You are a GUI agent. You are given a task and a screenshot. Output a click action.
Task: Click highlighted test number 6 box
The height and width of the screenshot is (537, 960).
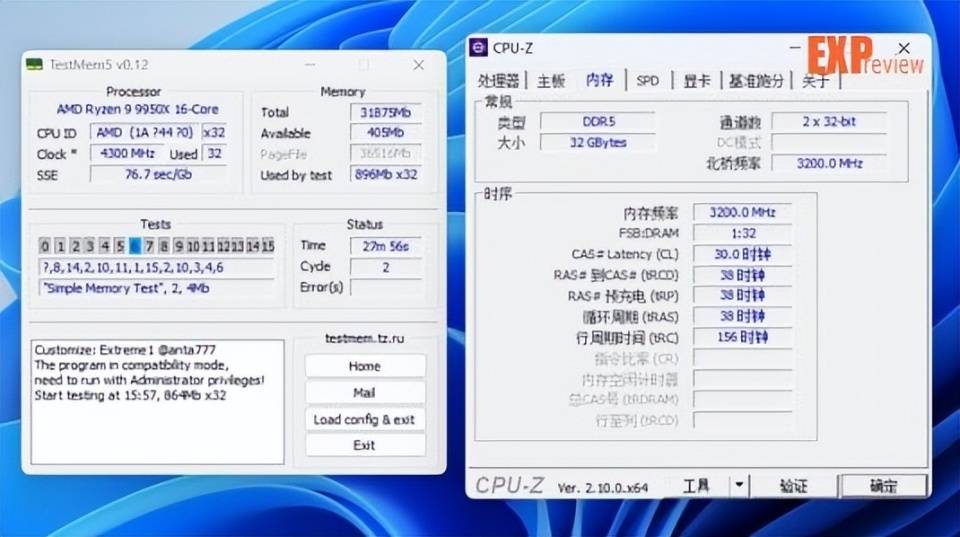click(x=135, y=246)
